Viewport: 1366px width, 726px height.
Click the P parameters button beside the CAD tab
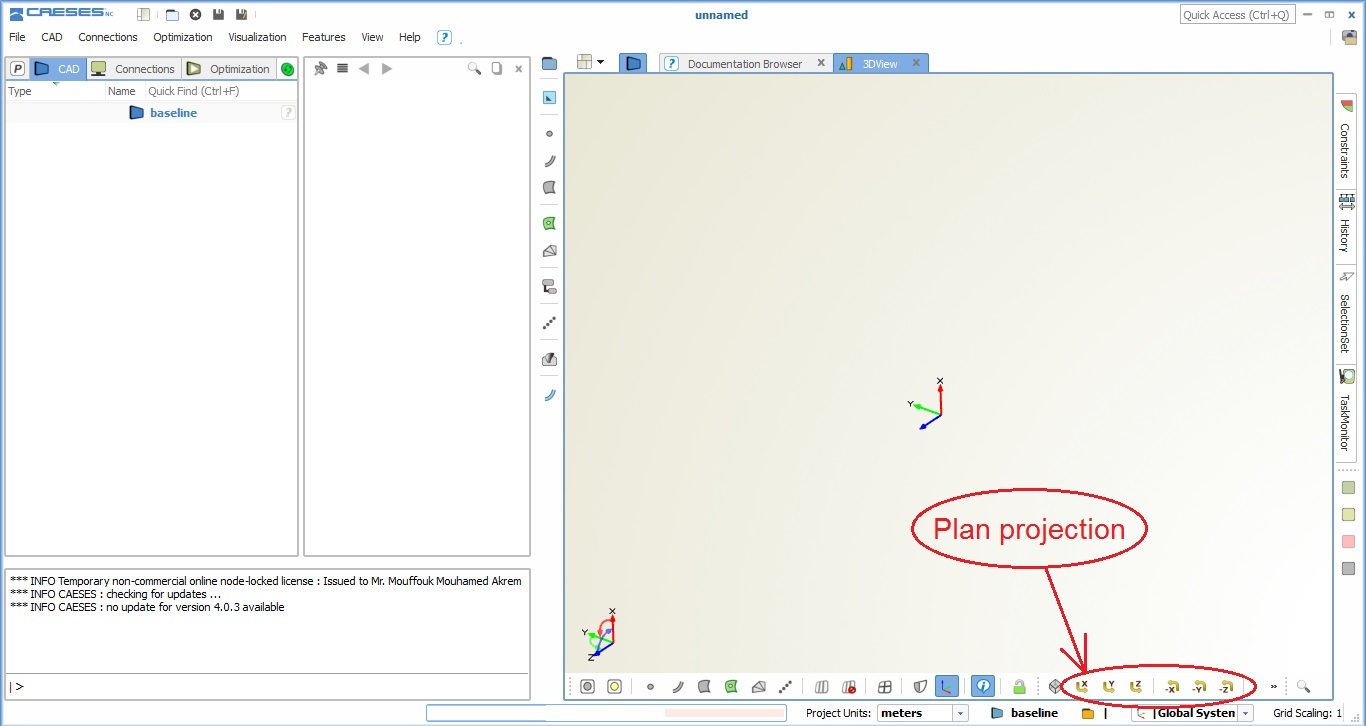[17, 69]
